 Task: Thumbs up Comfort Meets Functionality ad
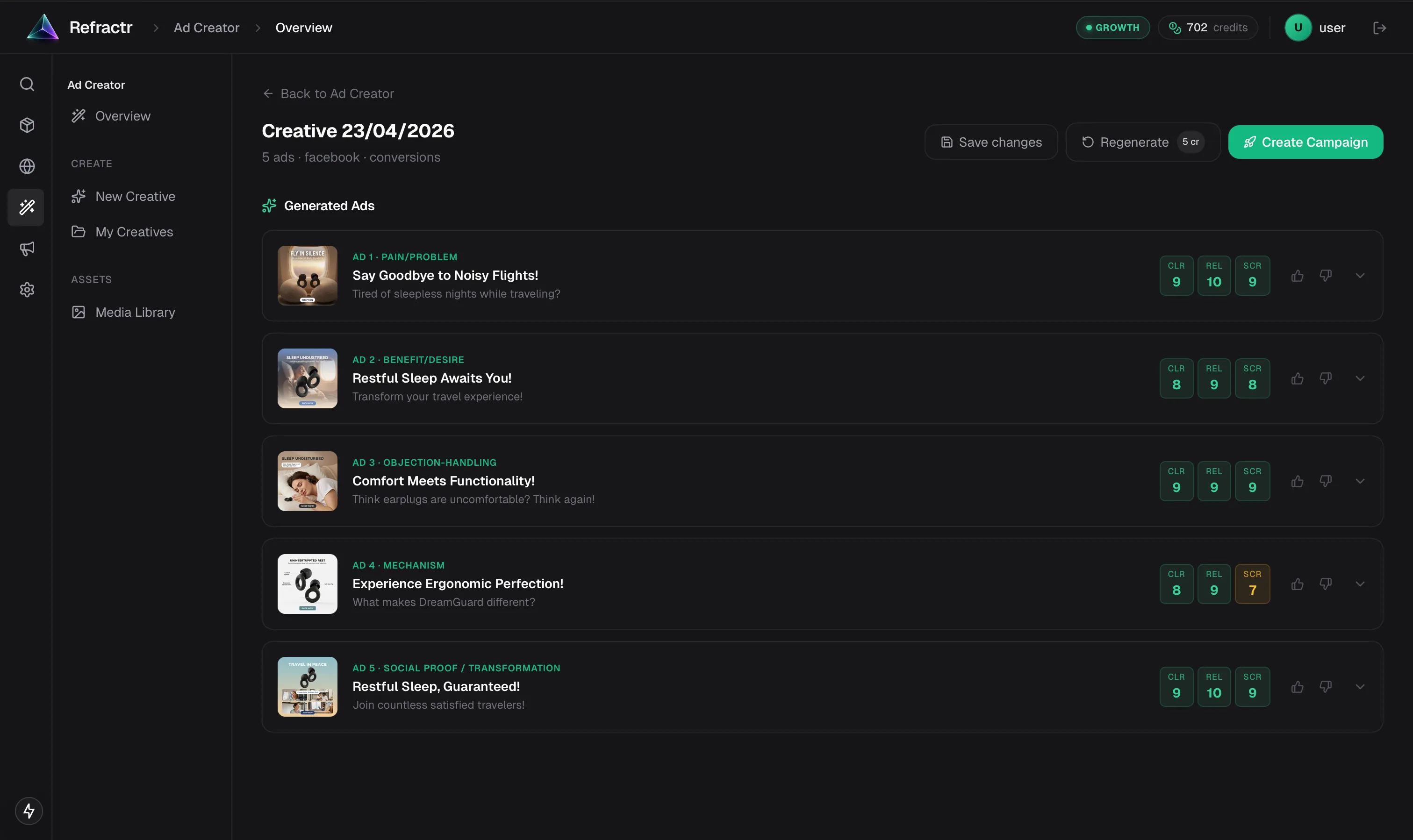click(x=1298, y=481)
